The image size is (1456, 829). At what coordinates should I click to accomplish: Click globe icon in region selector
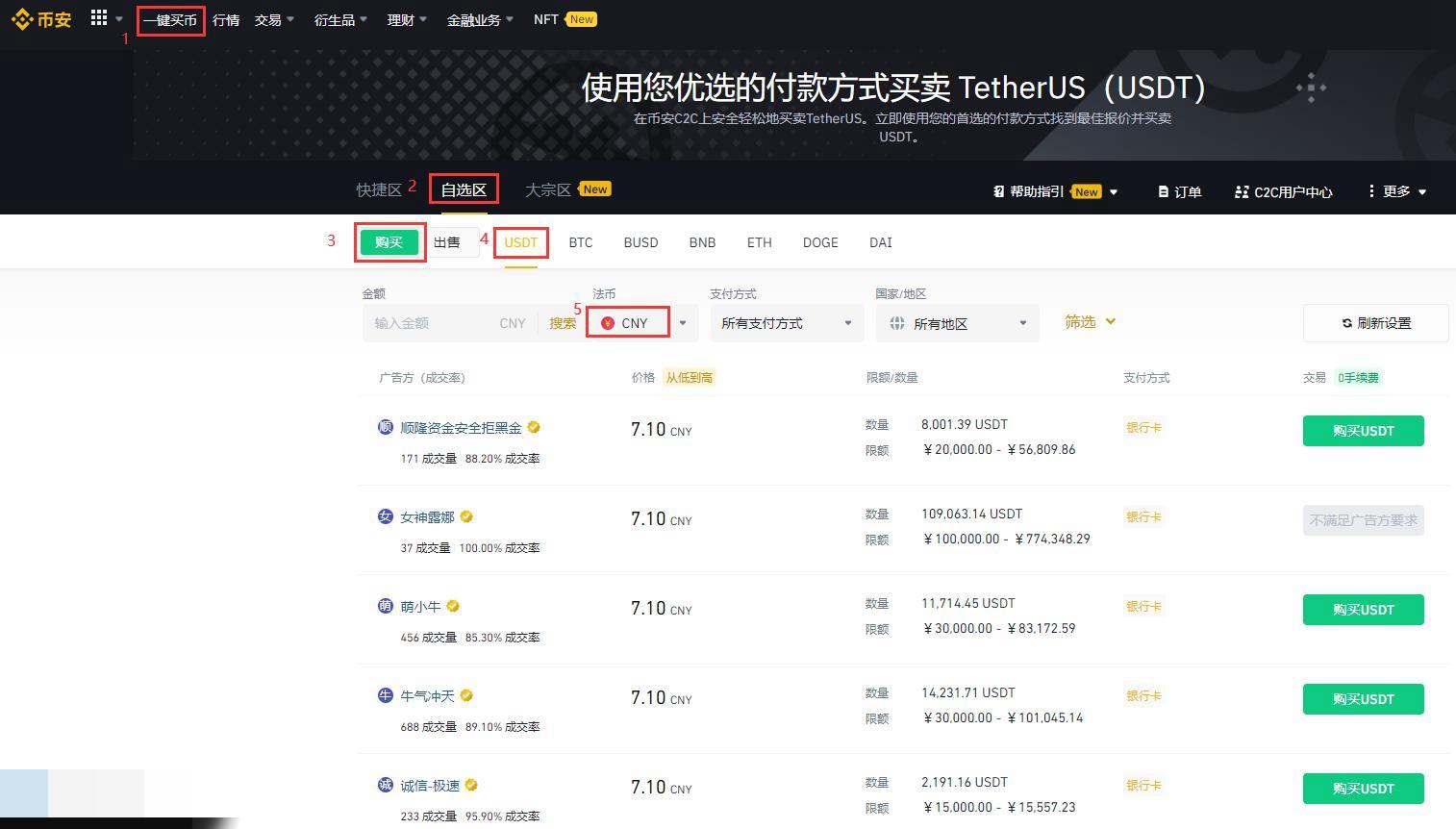coord(897,323)
